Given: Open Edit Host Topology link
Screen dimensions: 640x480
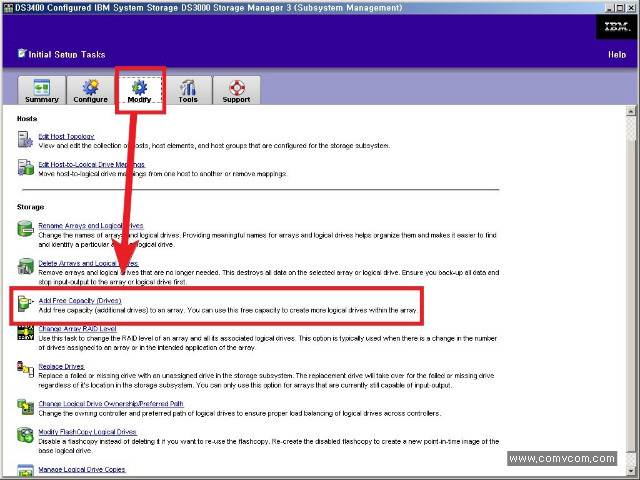Looking at the screenshot, I should coord(67,136).
